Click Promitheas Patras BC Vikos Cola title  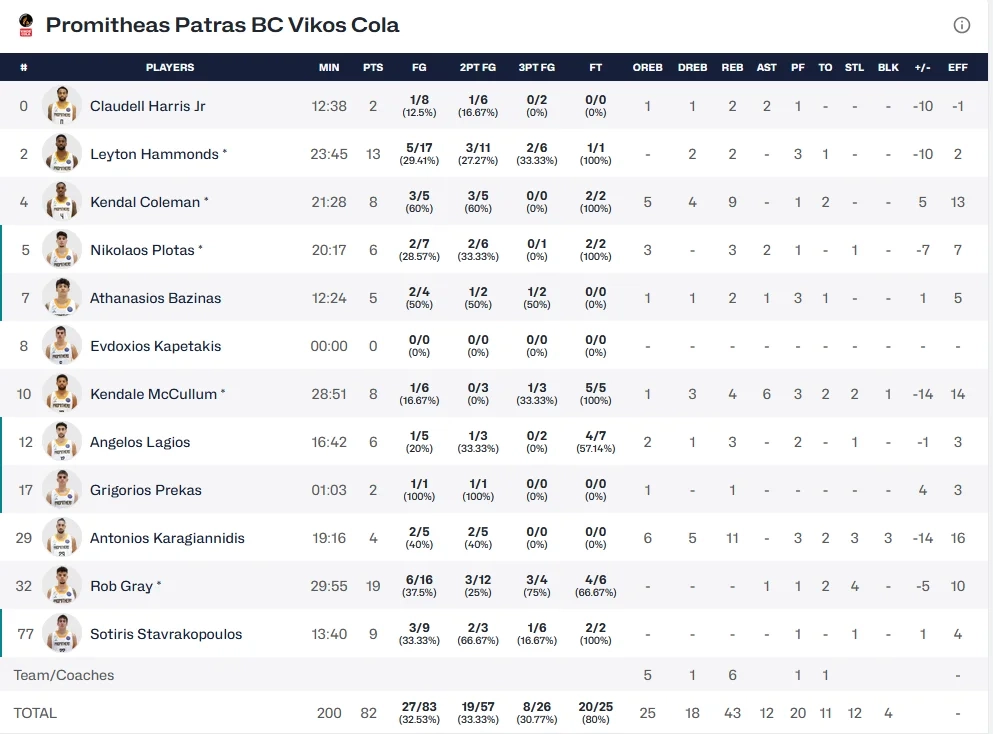coord(222,25)
